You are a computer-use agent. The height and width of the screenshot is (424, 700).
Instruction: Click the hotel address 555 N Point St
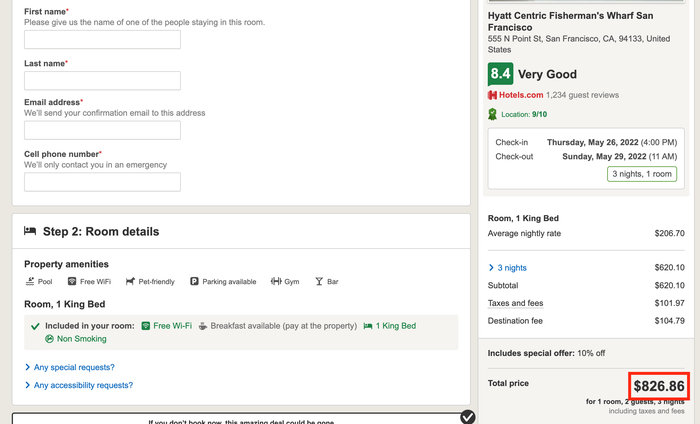tap(579, 44)
